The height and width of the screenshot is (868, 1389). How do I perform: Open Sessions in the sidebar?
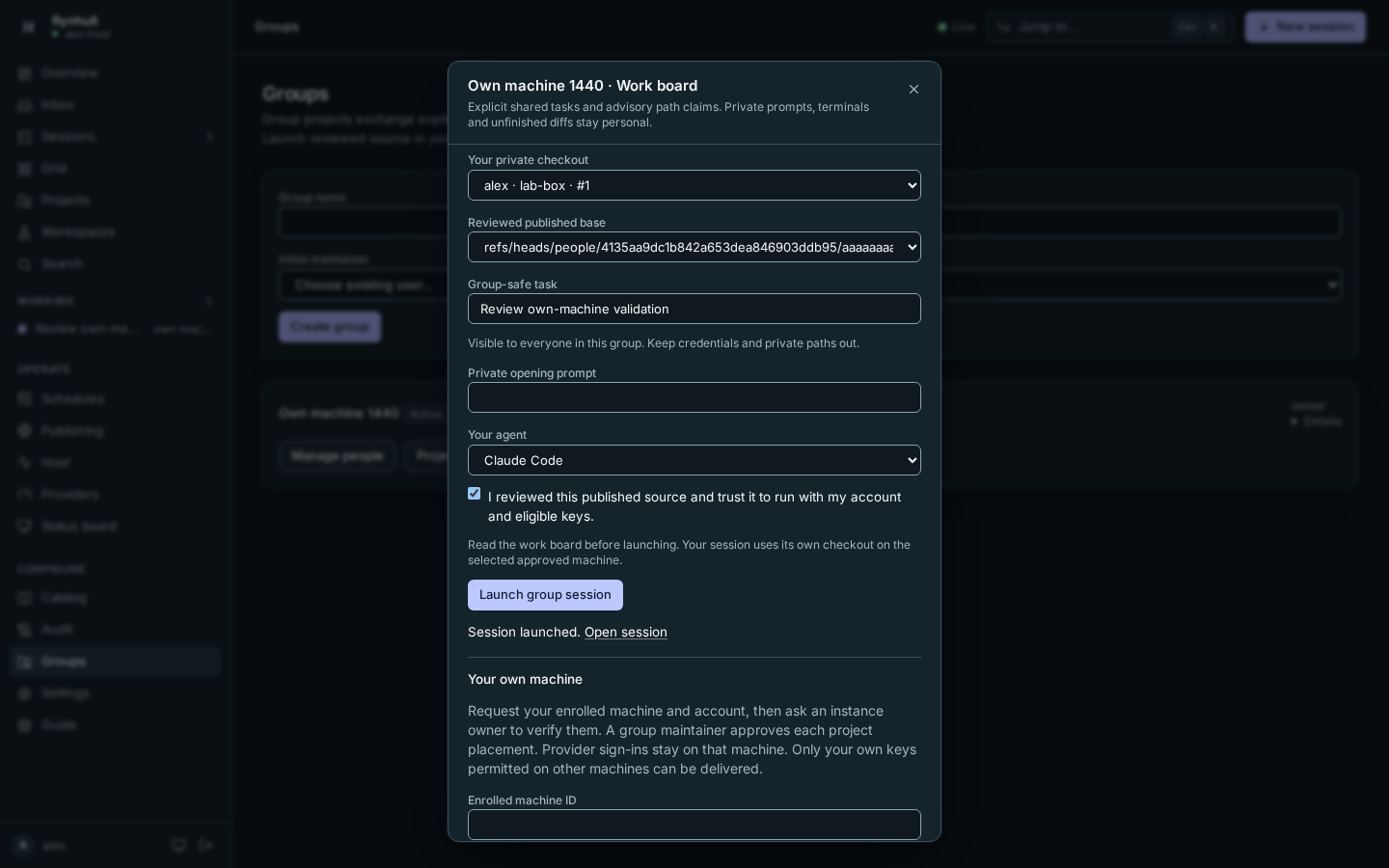[x=116, y=137]
